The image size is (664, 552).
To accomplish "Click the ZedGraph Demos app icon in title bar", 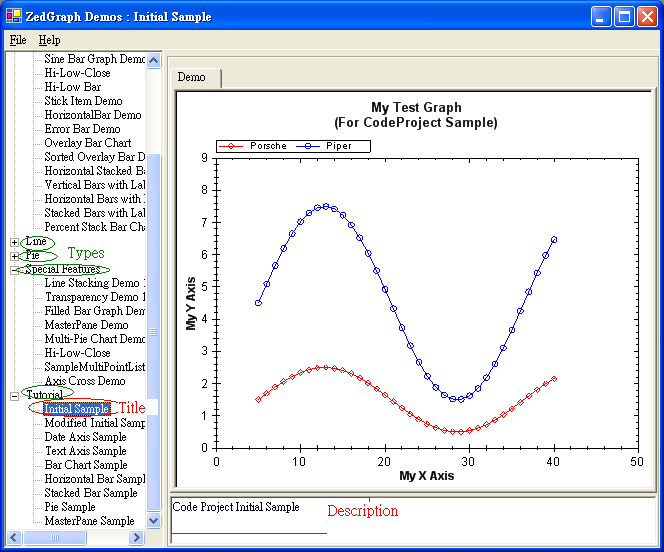I will click(14, 16).
